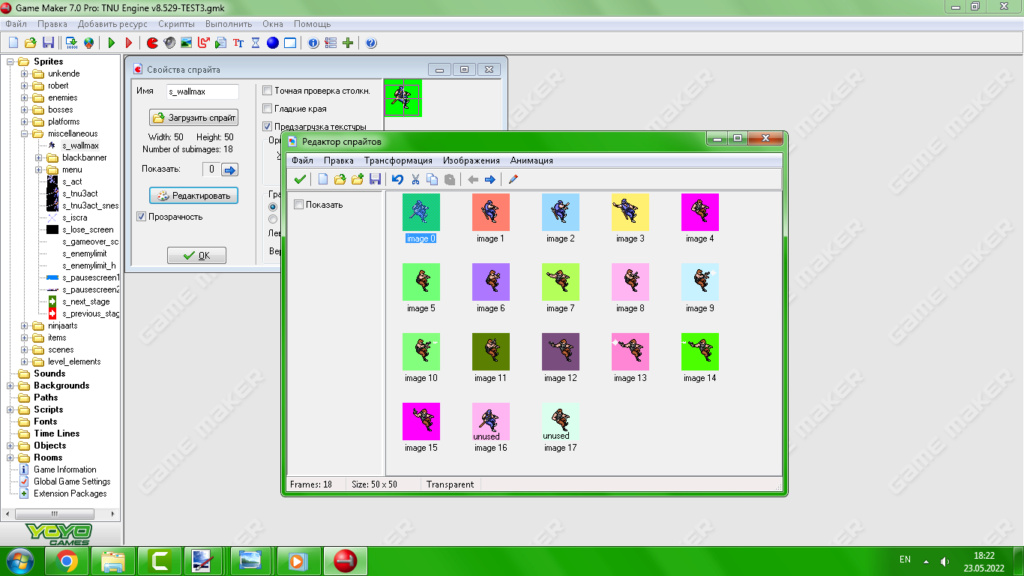Viewport: 1024px width, 576px height.
Task: Create a new game file from main toolbar
Action: [x=13, y=43]
